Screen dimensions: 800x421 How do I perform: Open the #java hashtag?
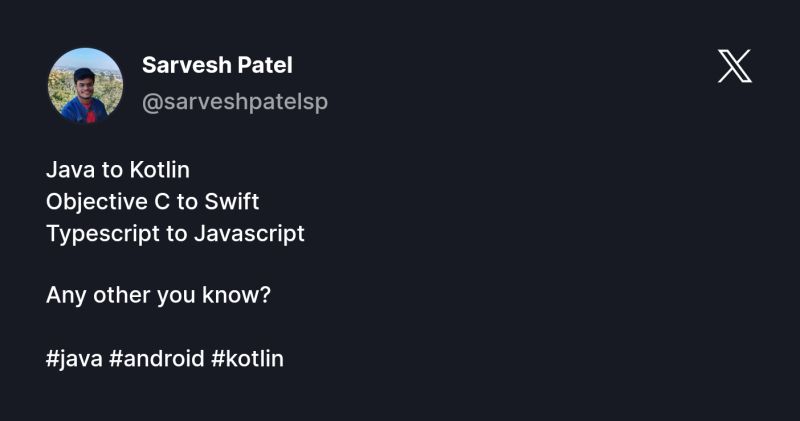point(74,359)
